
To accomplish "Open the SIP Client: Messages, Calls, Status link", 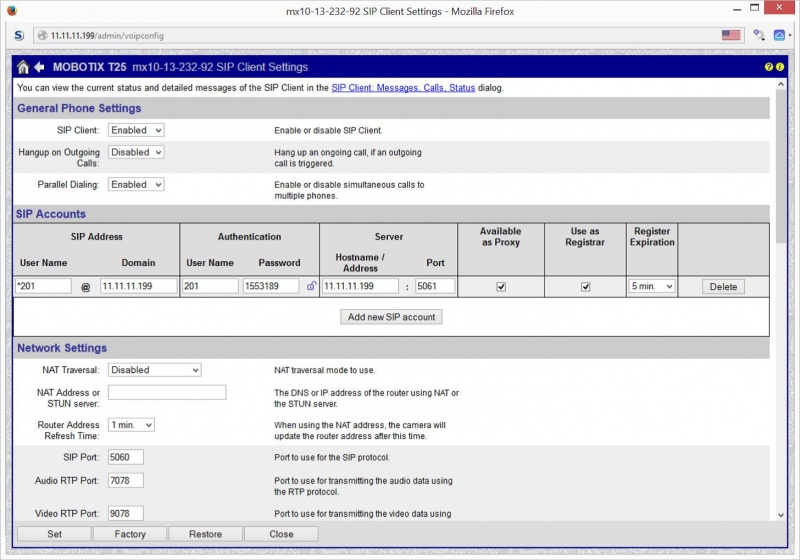I will click(403, 88).
